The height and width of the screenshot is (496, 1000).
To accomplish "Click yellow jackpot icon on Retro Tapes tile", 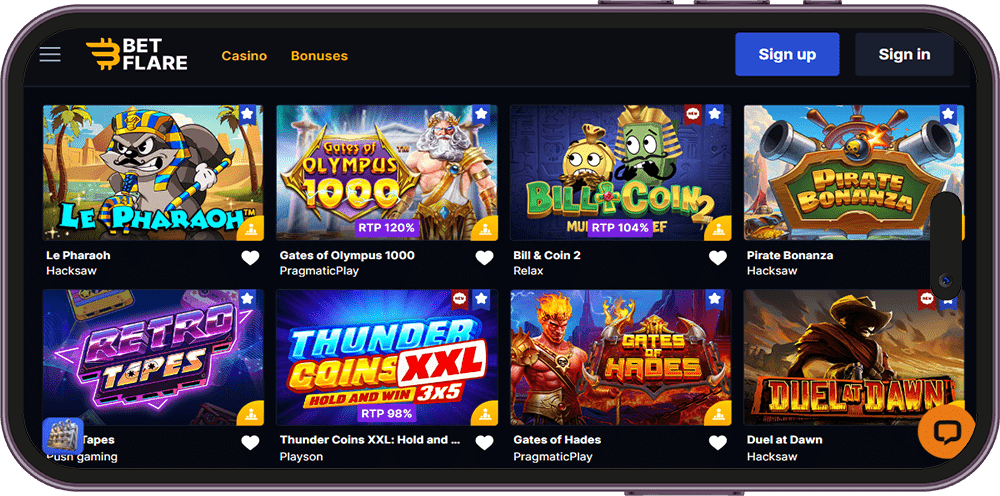I will 250,412.
